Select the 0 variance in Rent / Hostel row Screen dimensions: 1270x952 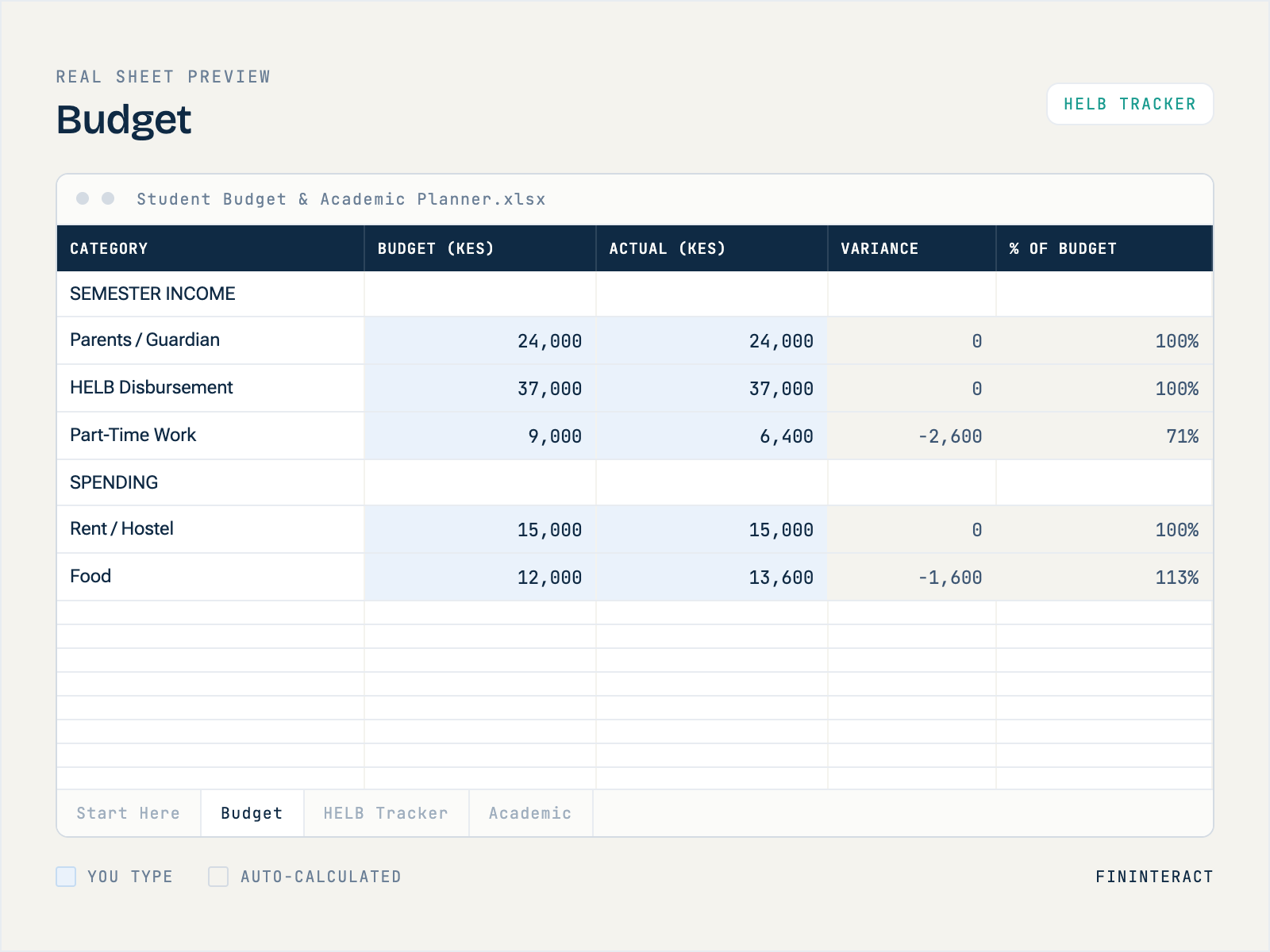[912, 530]
